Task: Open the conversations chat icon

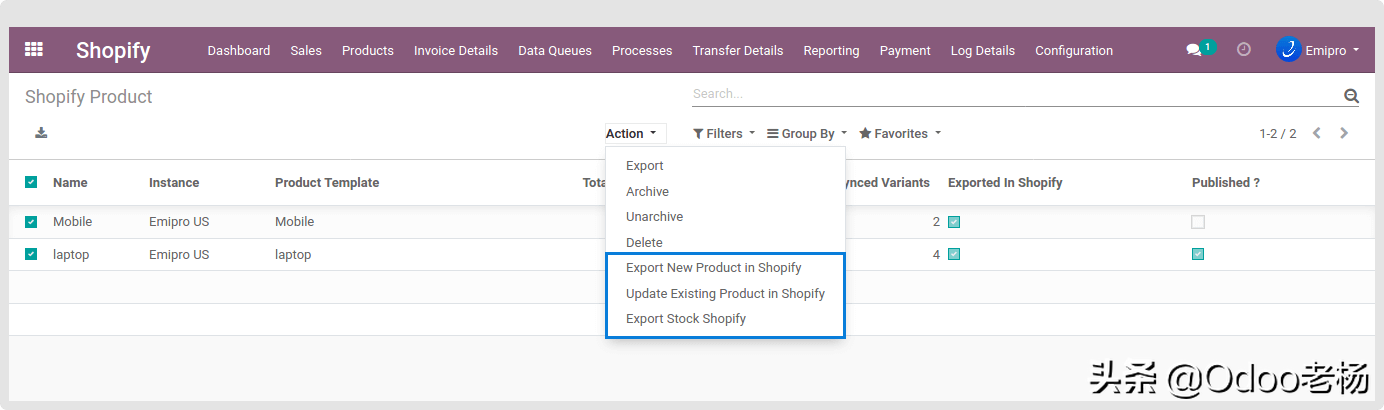Action: point(1194,50)
